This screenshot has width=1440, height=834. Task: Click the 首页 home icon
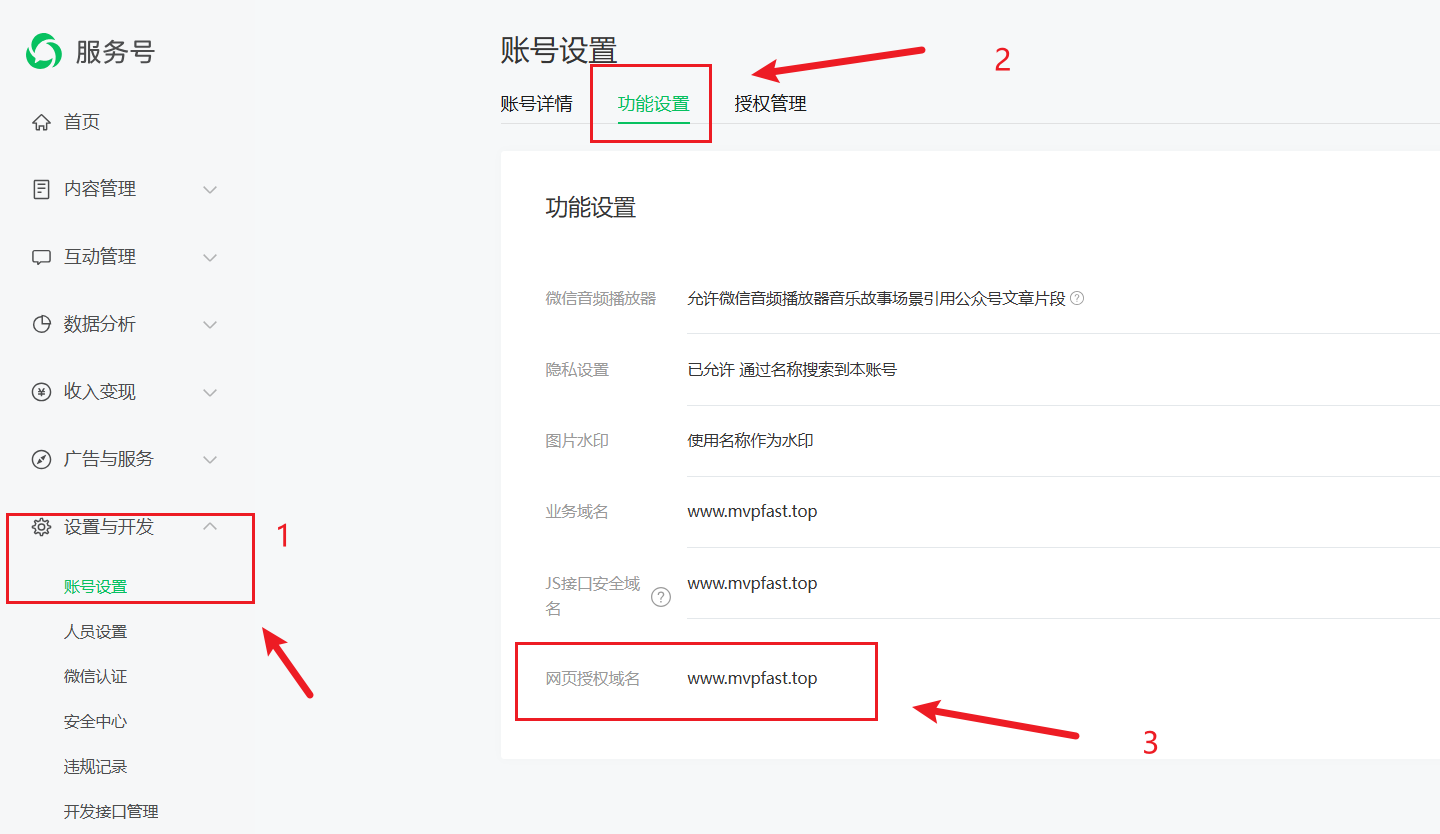(x=41, y=123)
